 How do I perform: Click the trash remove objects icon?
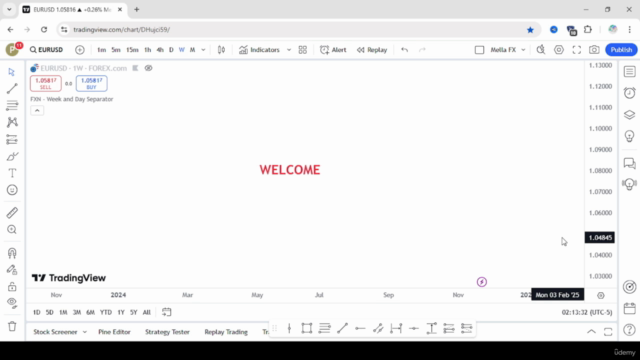point(12,326)
